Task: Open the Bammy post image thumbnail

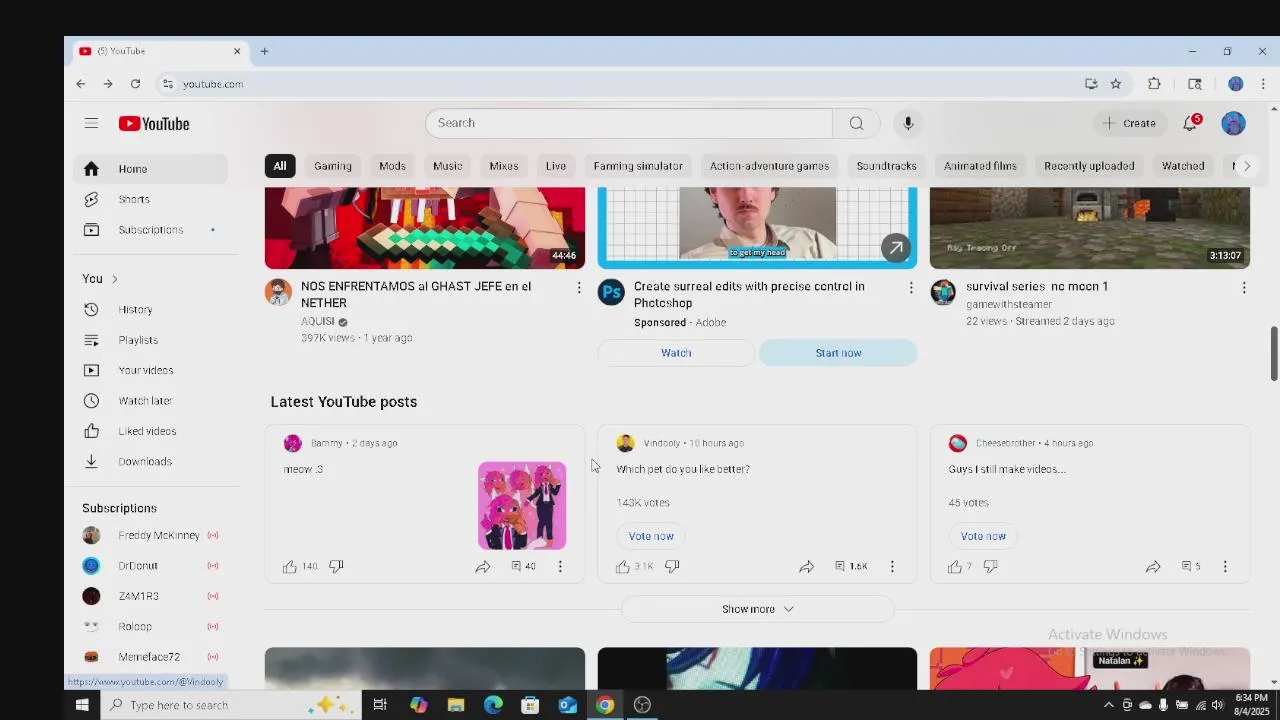Action: 522,506
